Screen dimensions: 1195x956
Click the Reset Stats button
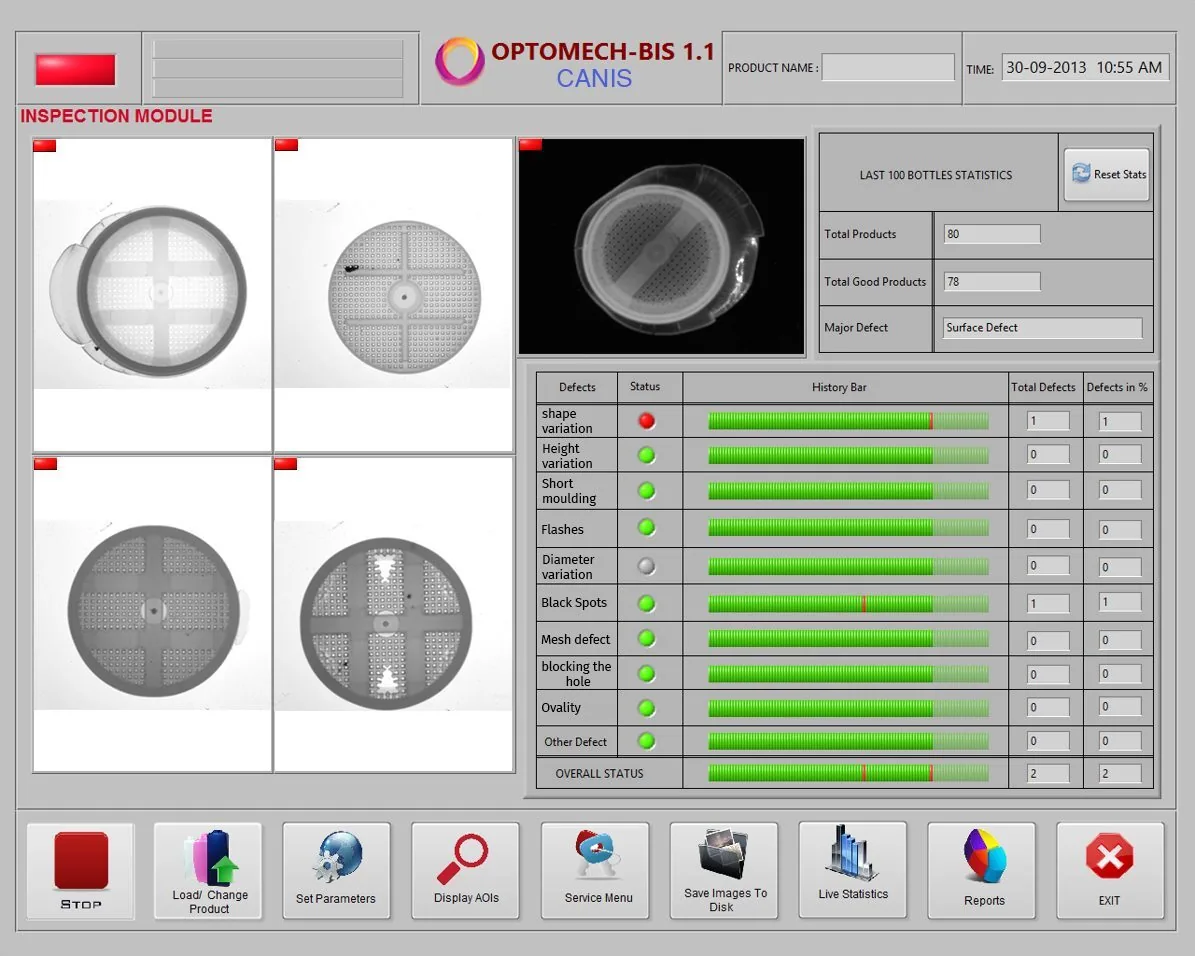point(1106,173)
